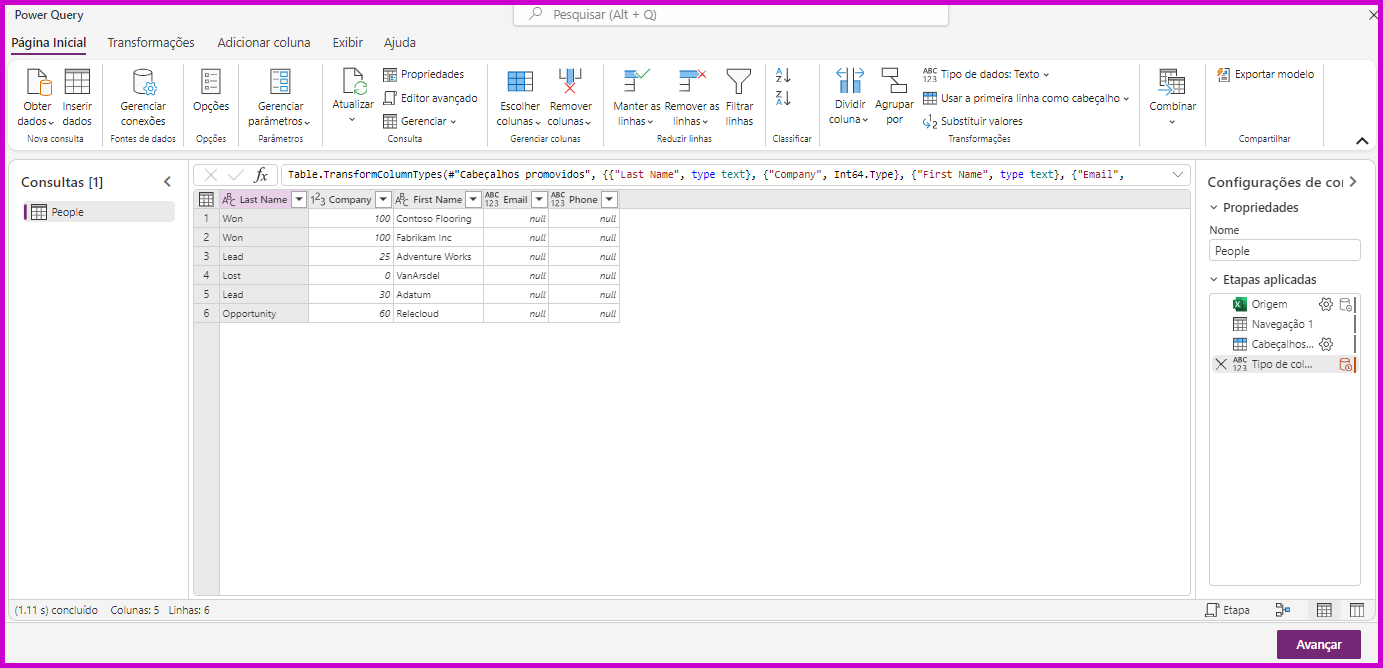Open Email column filter dropdown
Viewport: 1383px width, 668px height.
[539, 199]
